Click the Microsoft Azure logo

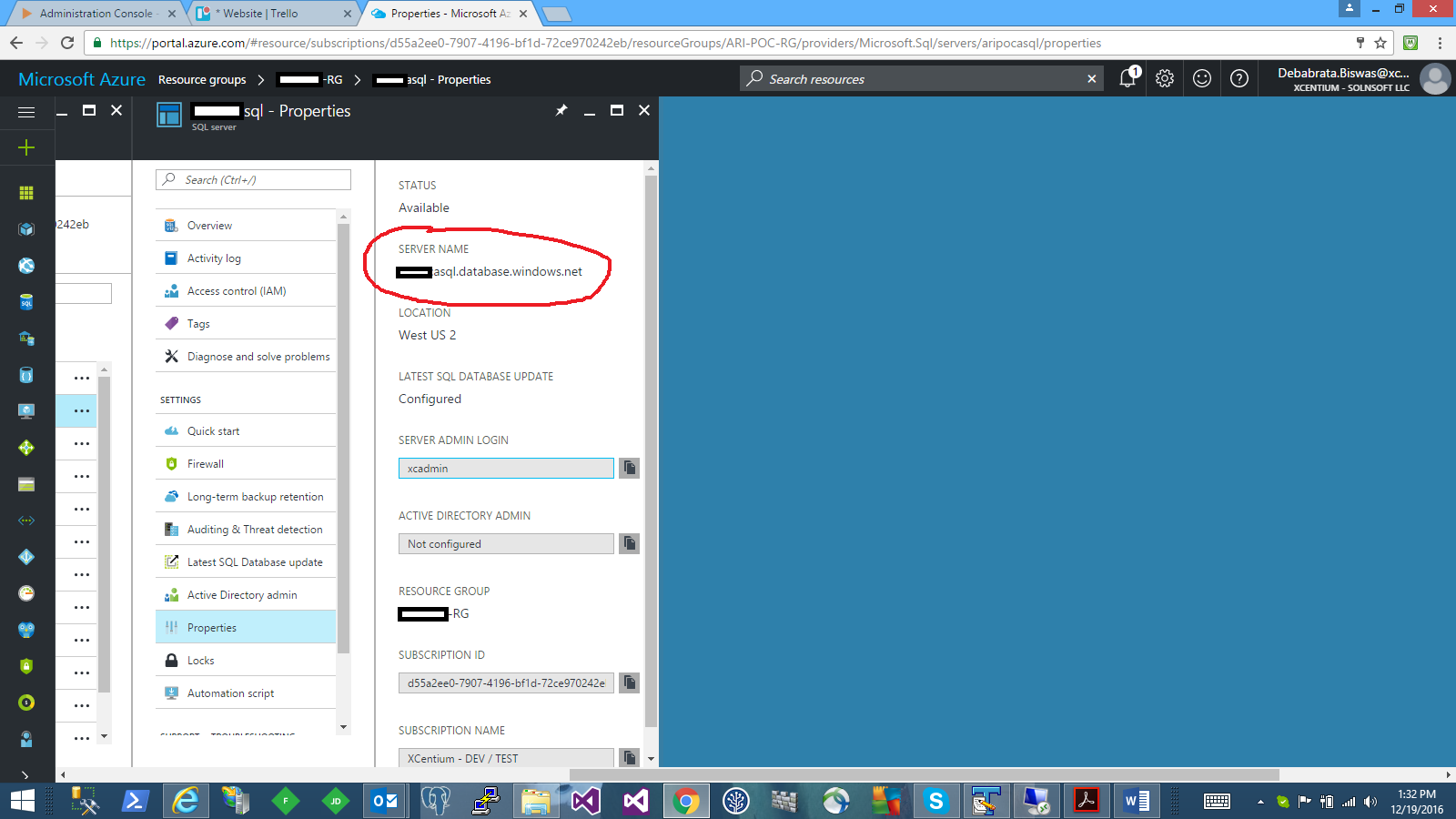(82, 79)
